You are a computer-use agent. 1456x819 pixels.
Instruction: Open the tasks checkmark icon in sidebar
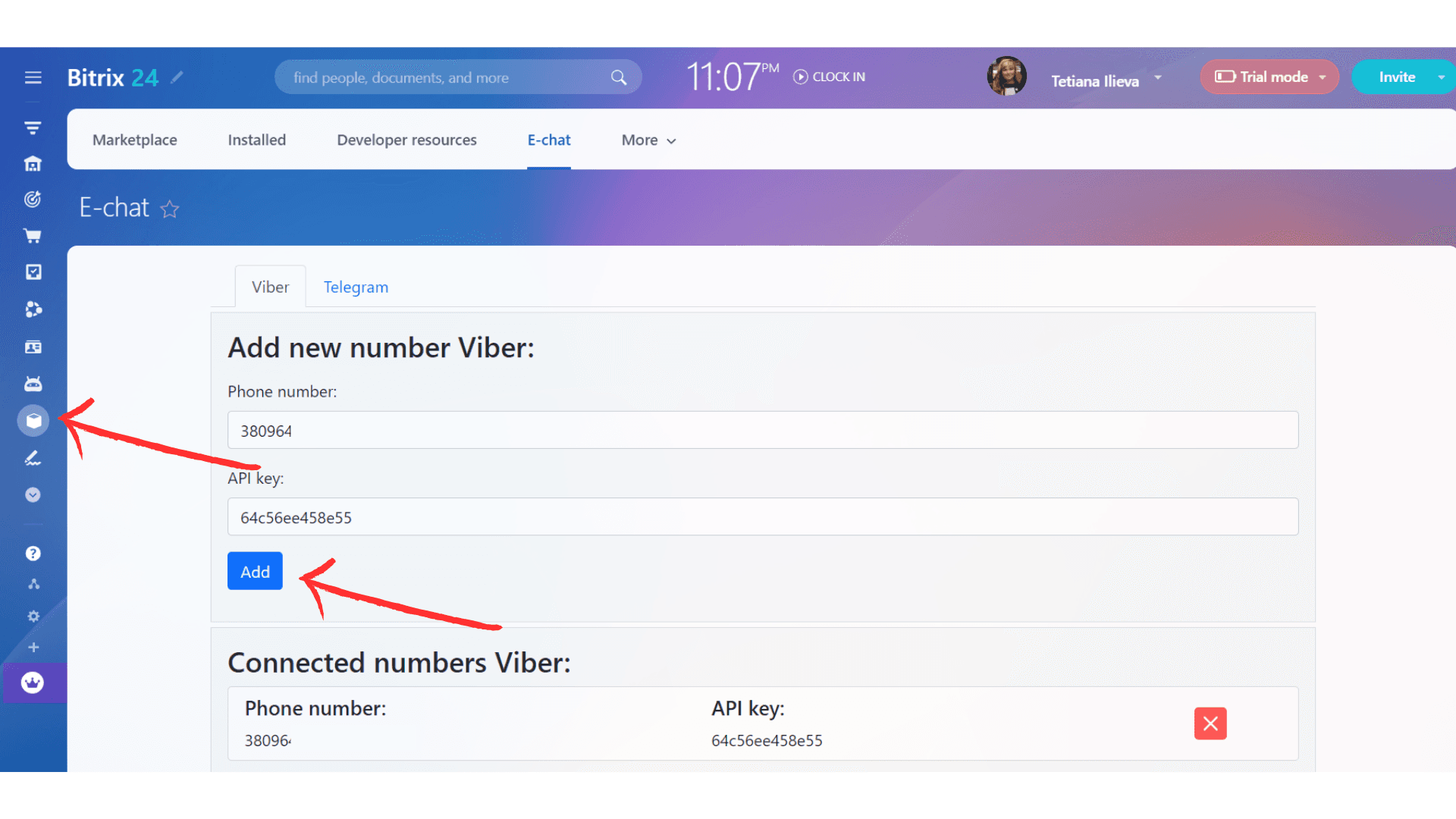click(33, 272)
